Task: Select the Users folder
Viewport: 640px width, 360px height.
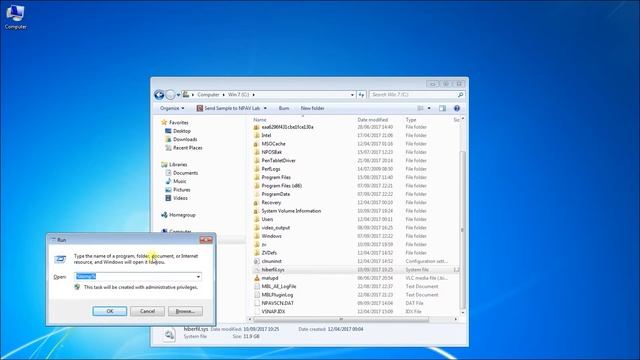Action: tap(267, 219)
